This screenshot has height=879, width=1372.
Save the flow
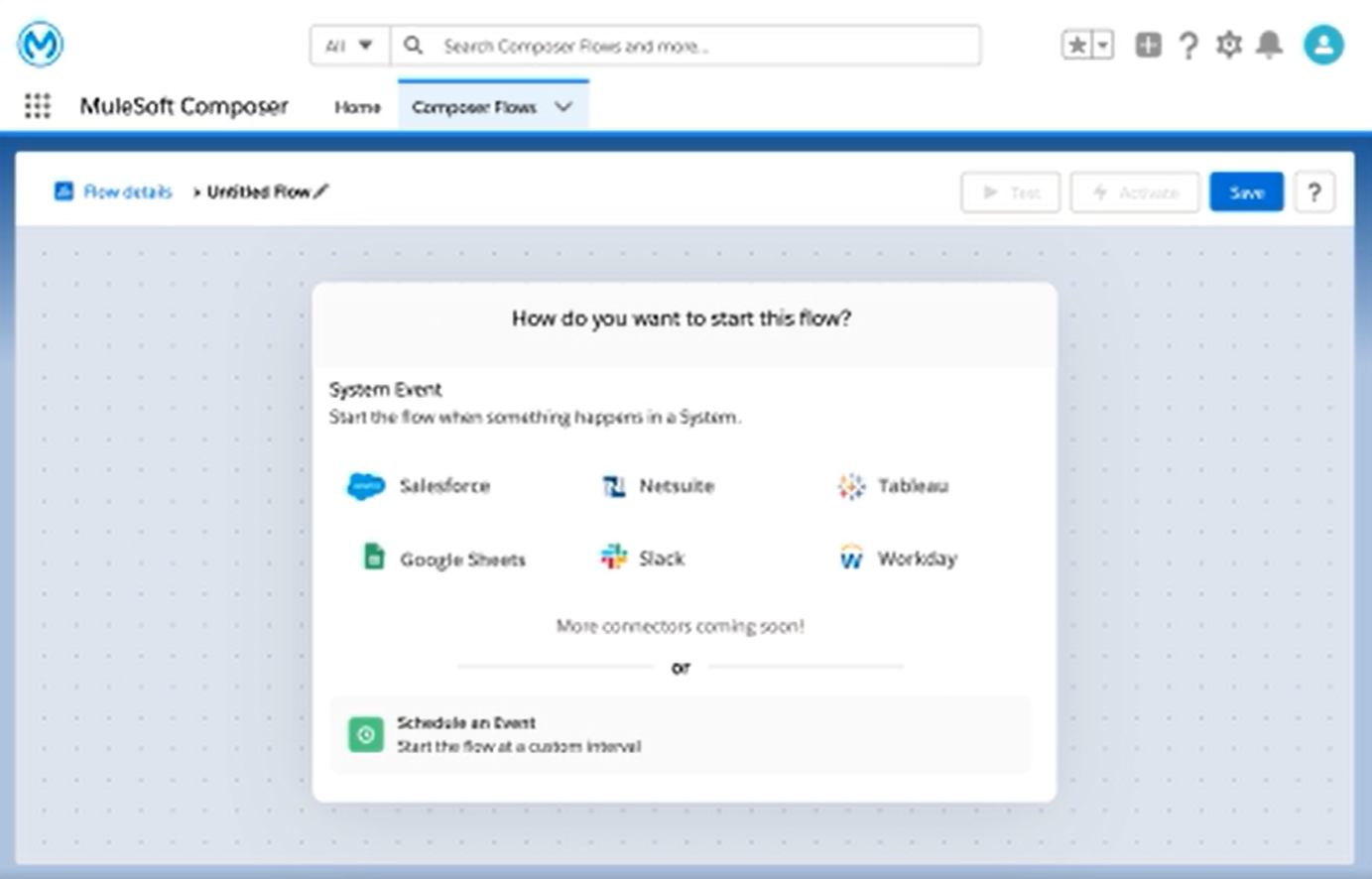tap(1246, 192)
